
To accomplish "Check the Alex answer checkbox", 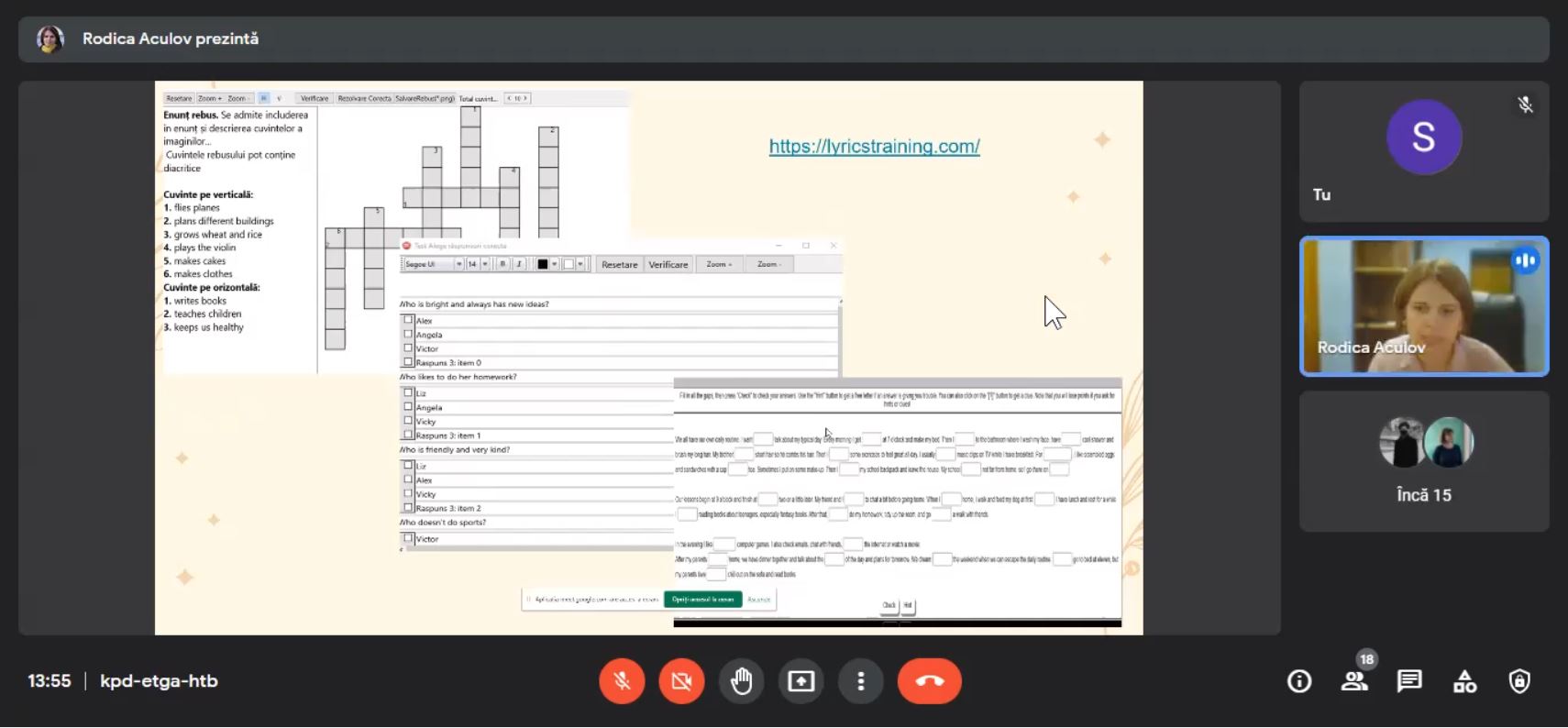I will point(408,320).
